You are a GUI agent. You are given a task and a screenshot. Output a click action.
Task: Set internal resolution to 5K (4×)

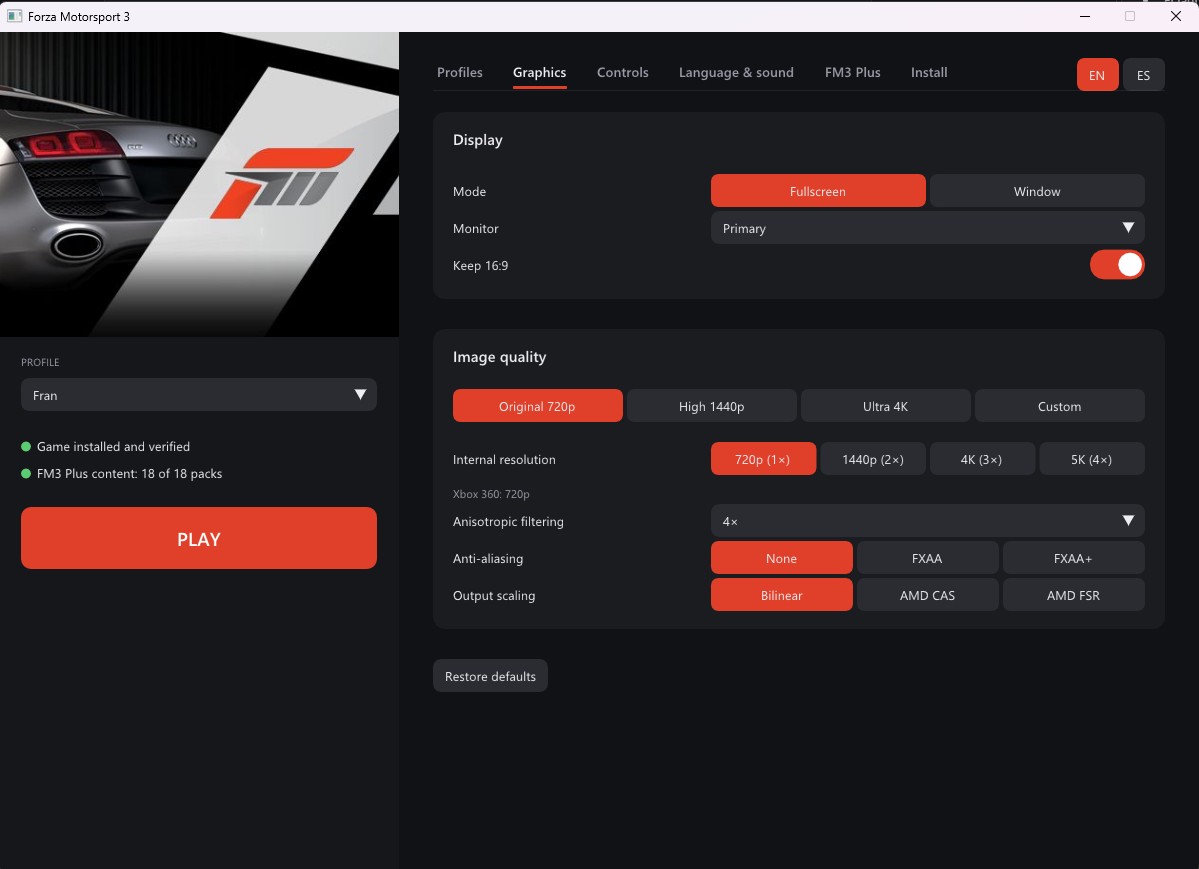(1091, 459)
